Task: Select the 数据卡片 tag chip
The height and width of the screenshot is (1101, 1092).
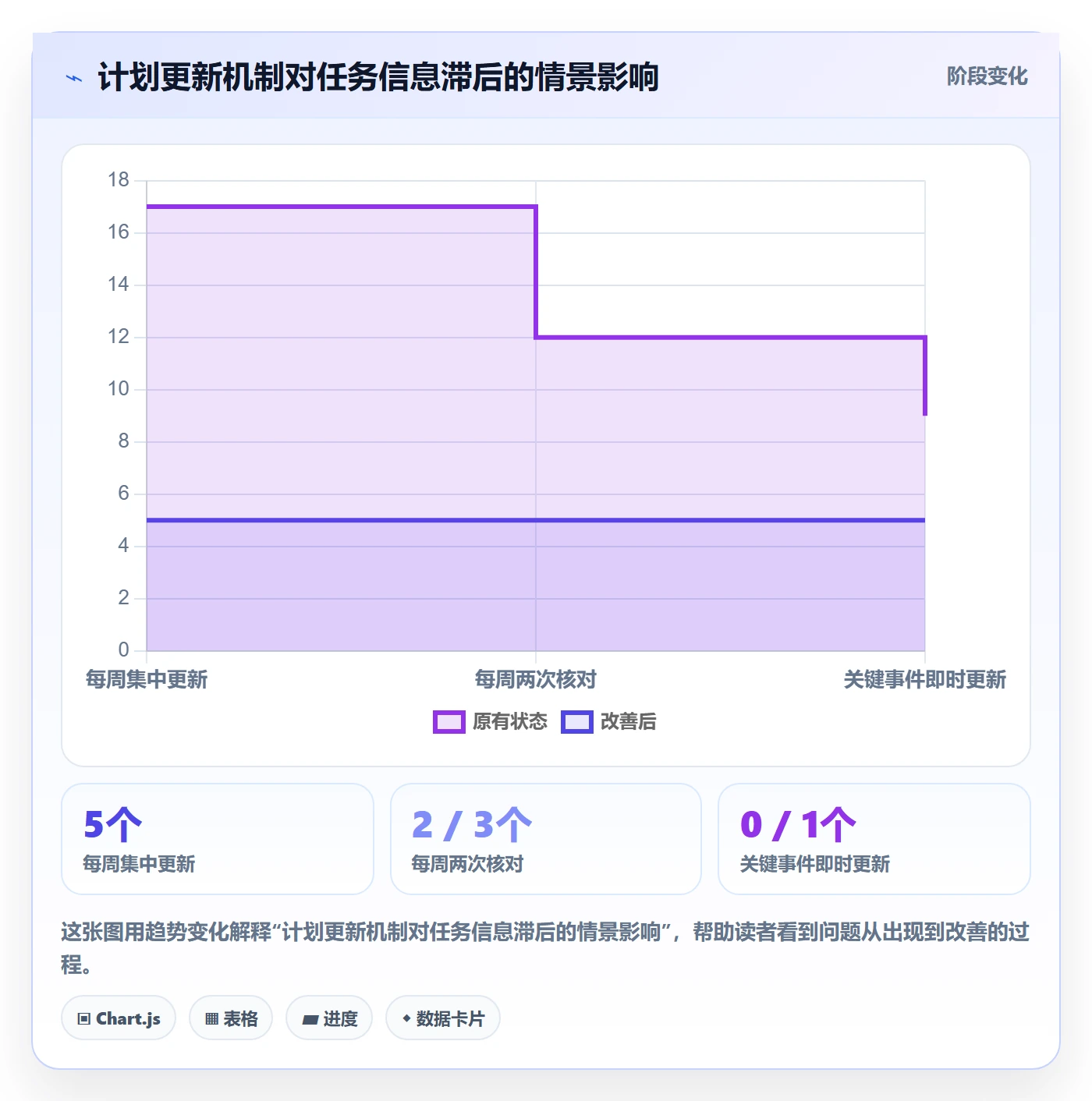Action: pos(443,1018)
